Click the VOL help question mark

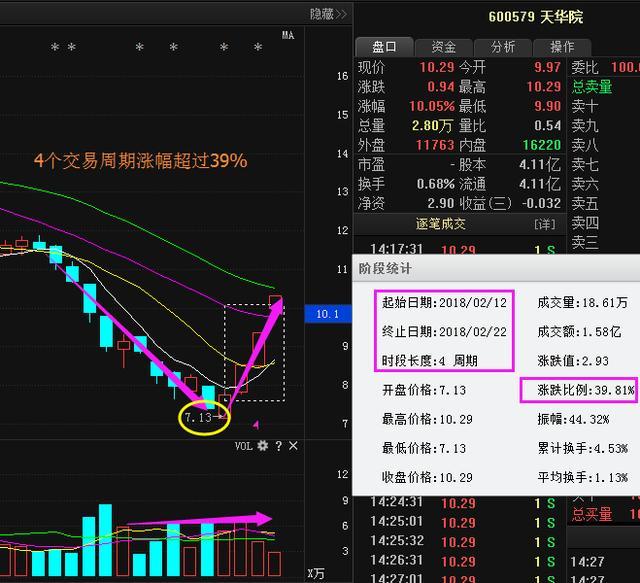click(x=278, y=446)
